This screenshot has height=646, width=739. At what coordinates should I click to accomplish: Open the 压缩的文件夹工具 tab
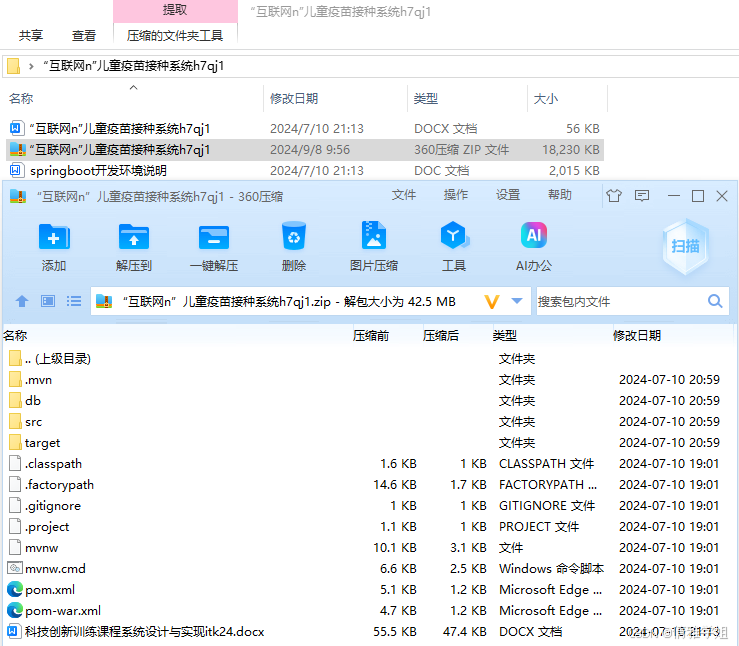(x=175, y=36)
